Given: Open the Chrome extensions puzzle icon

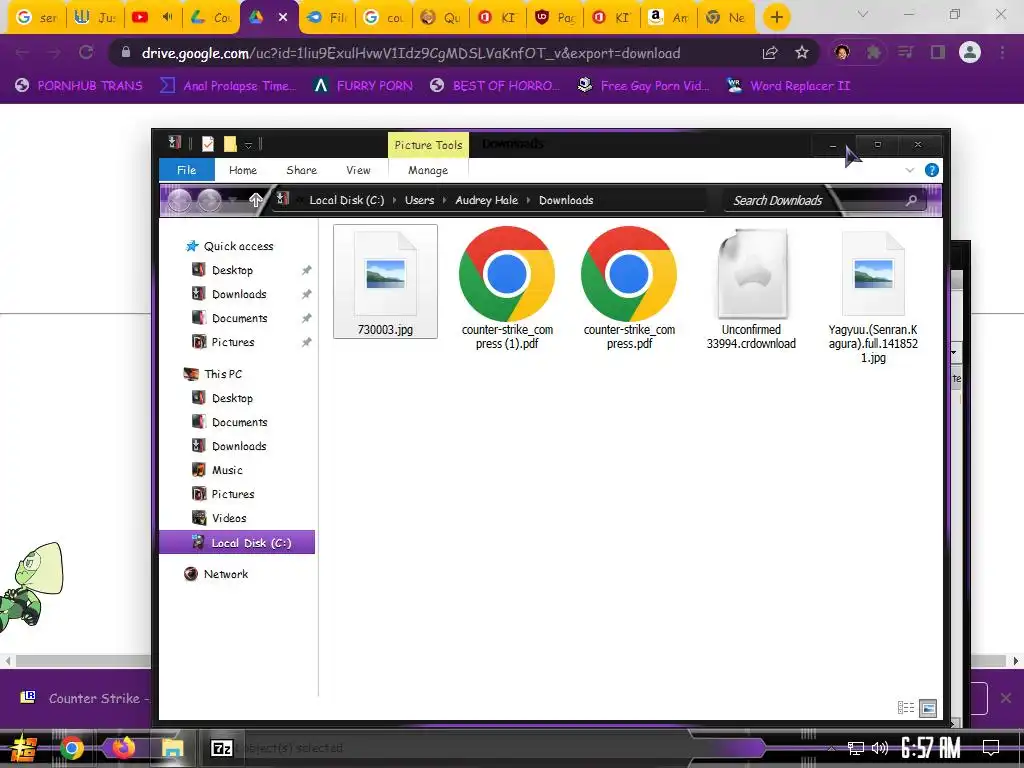Looking at the screenshot, I should pyautogui.click(x=873, y=52).
